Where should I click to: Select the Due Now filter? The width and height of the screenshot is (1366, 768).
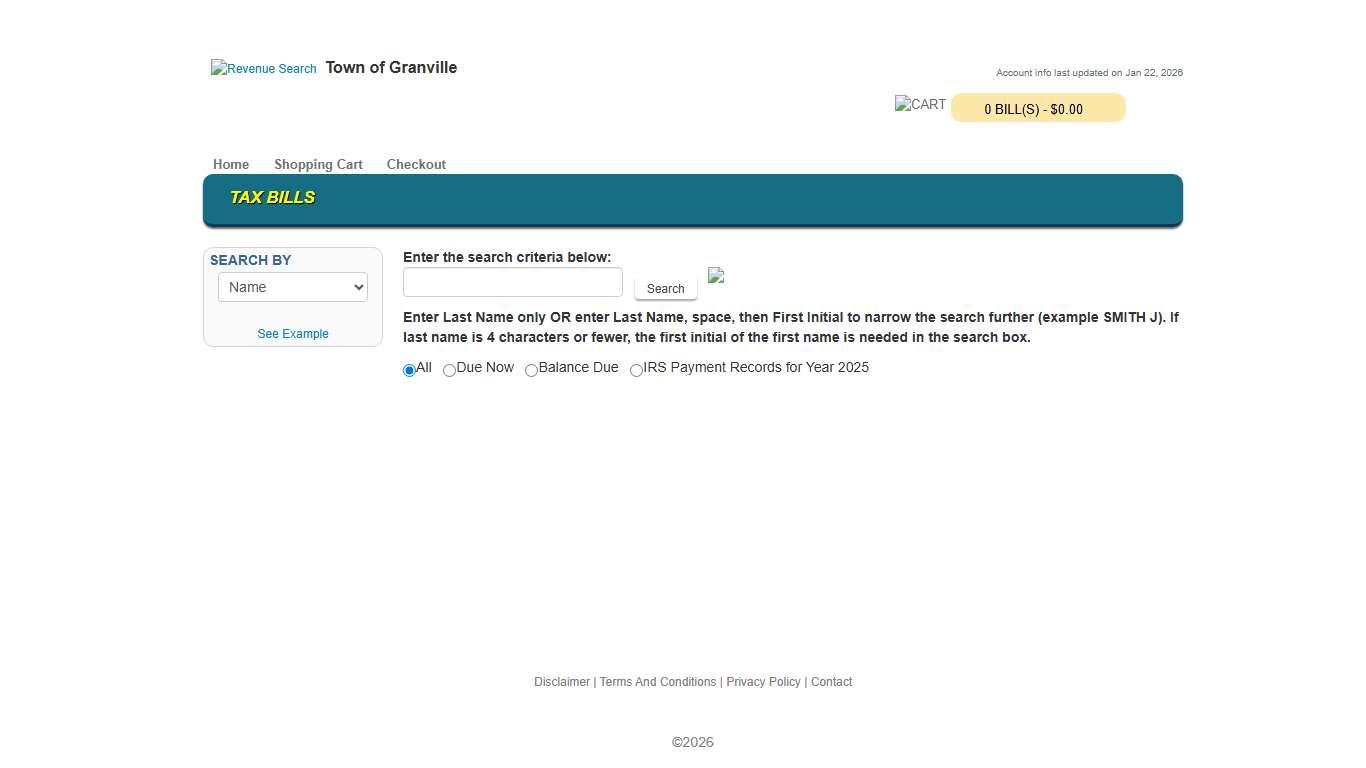(x=449, y=370)
